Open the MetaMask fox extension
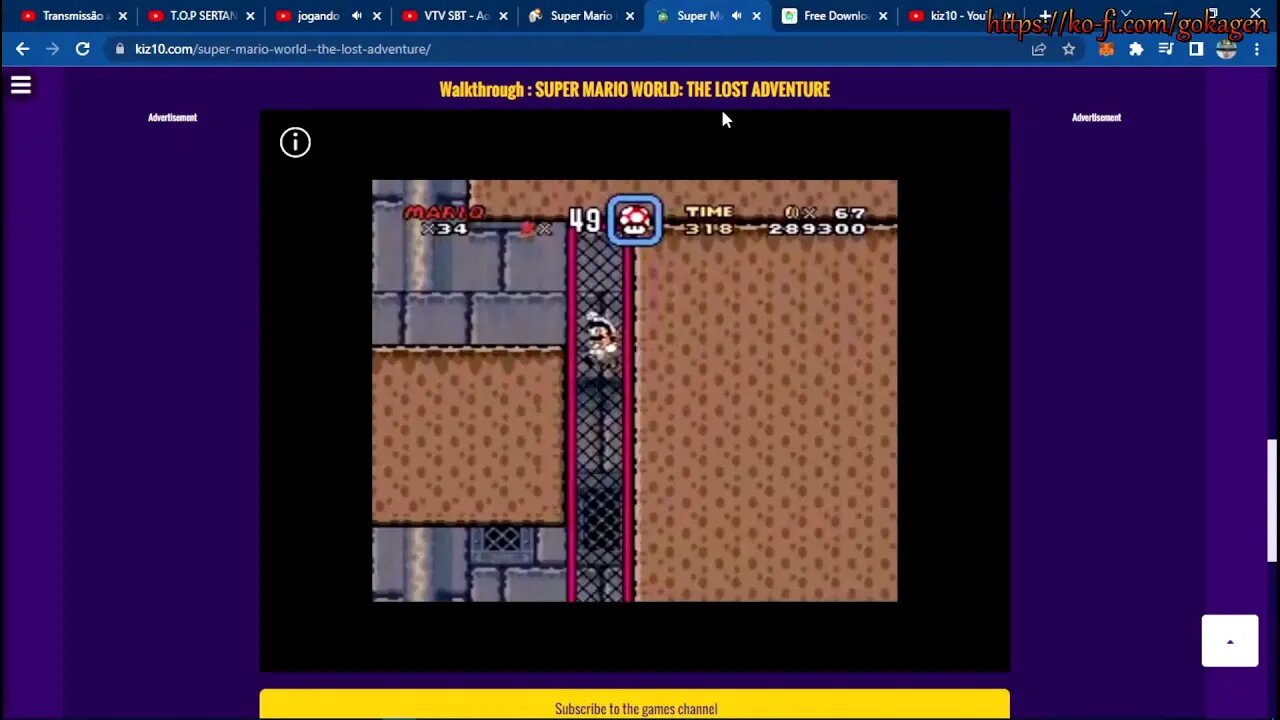Image resolution: width=1280 pixels, height=720 pixels. pyautogui.click(x=1106, y=49)
